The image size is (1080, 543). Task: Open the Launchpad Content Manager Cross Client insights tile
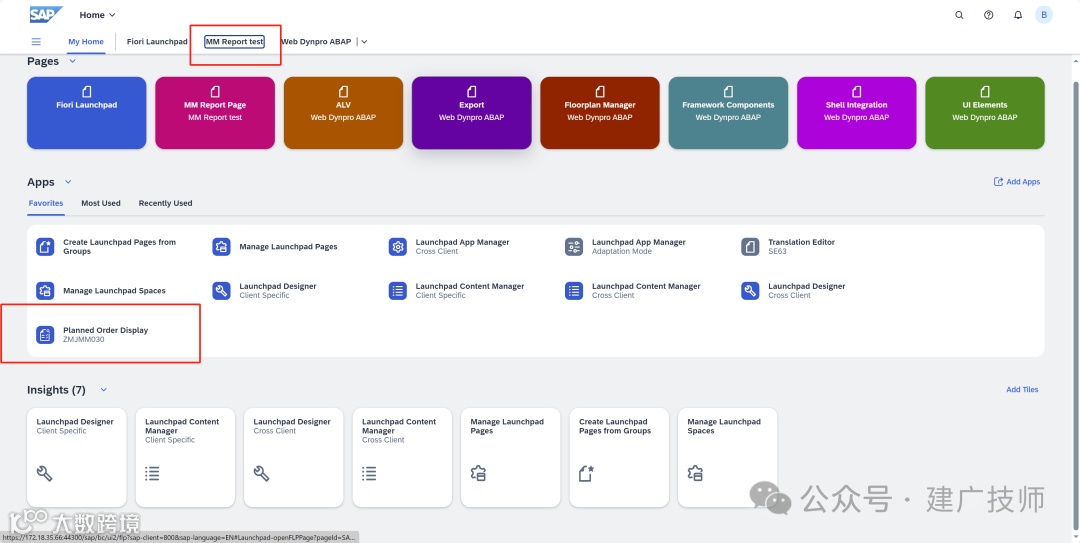coord(402,458)
